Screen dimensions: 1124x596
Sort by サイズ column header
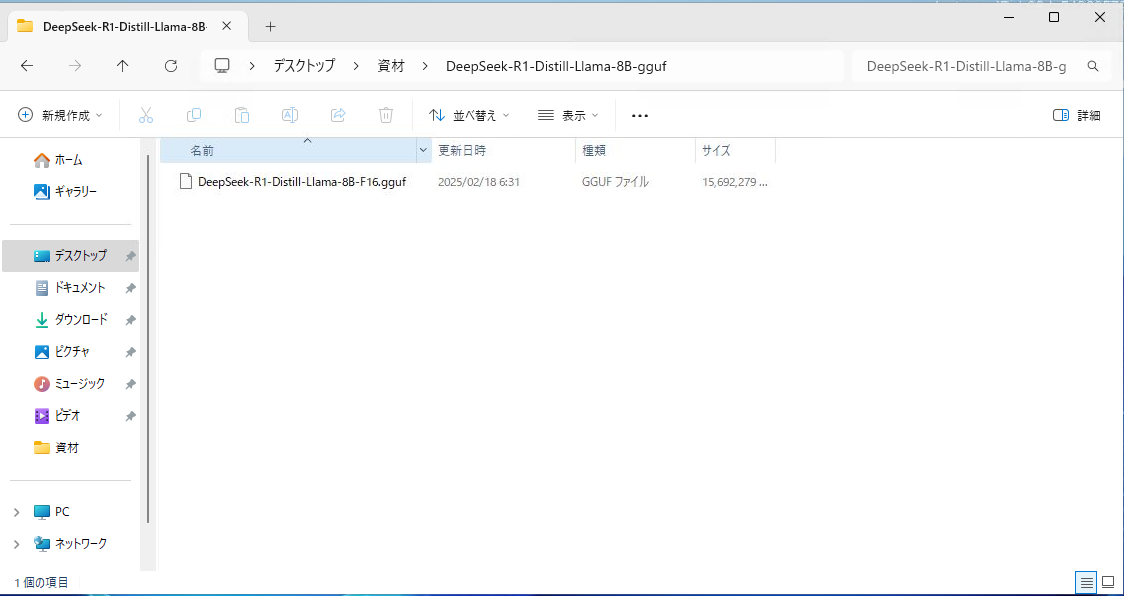pyautogui.click(x=735, y=151)
